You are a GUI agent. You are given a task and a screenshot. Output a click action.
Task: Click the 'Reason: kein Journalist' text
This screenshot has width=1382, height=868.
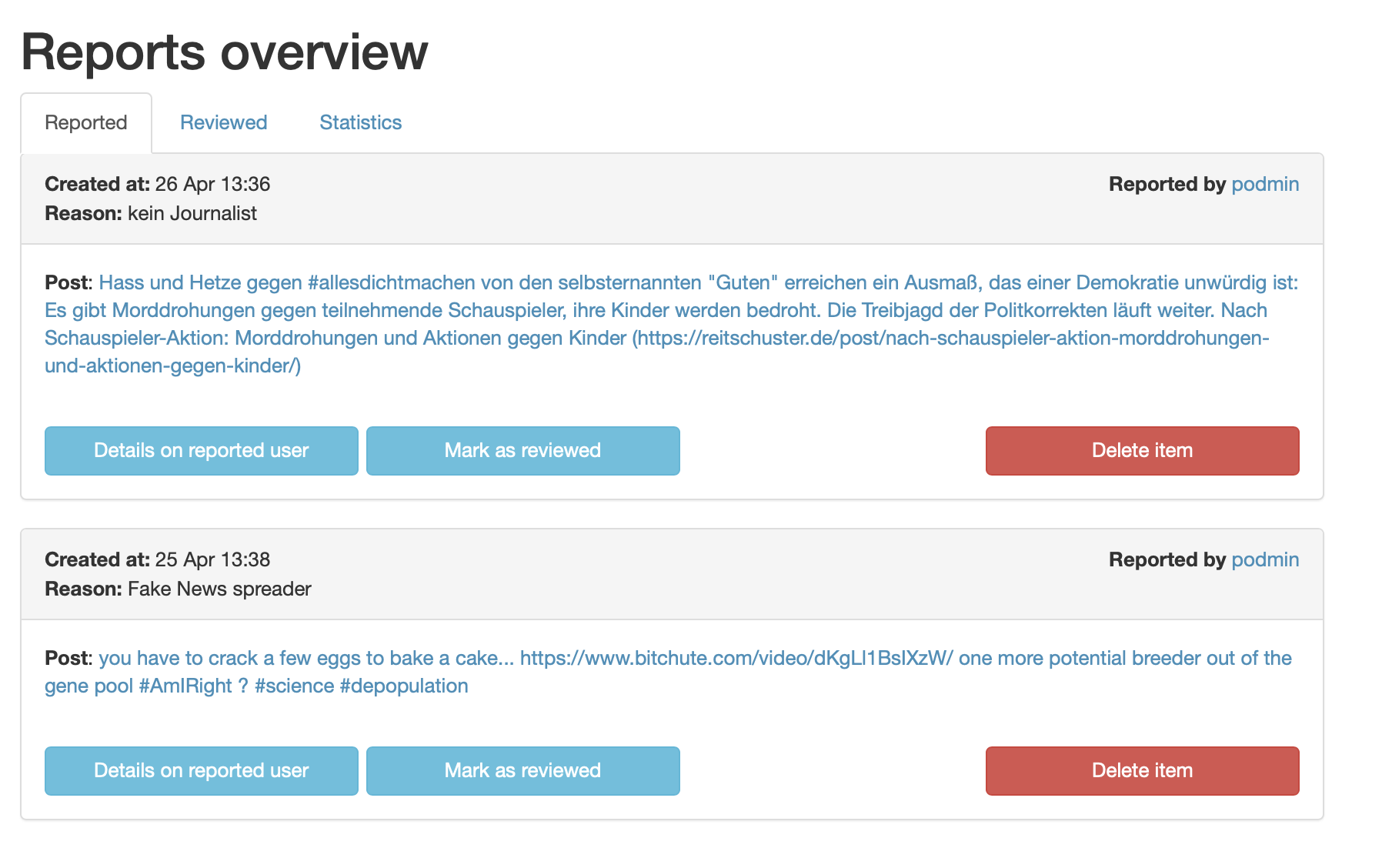(151, 213)
